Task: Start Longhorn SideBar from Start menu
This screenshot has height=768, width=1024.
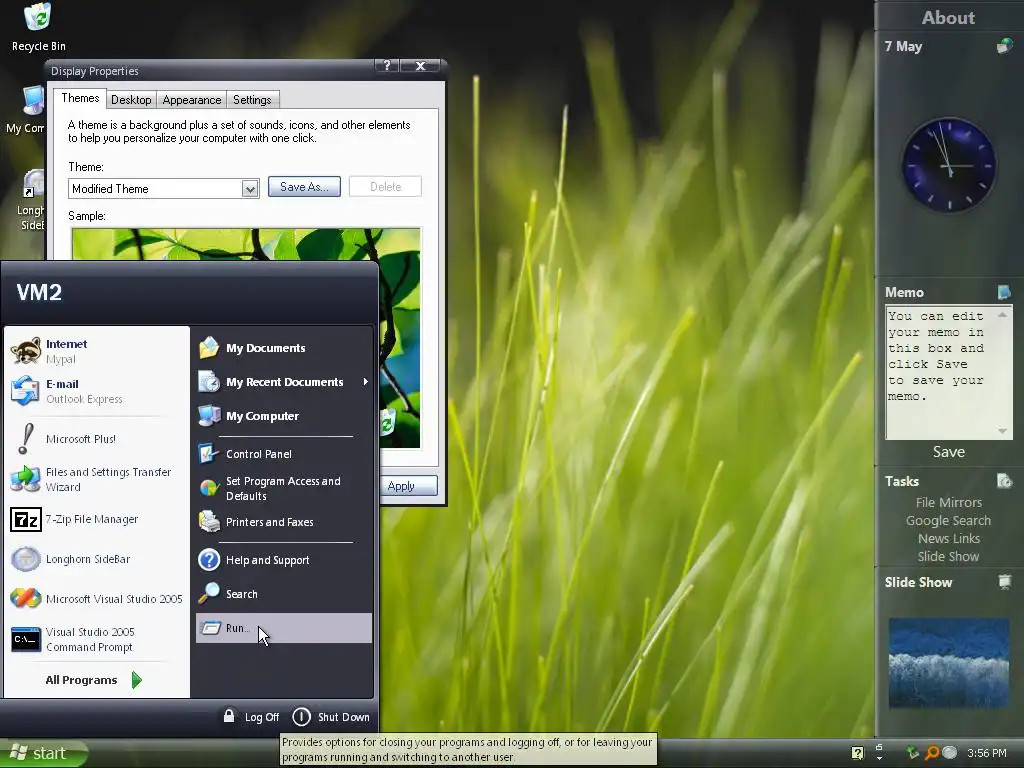Action: 97,559
